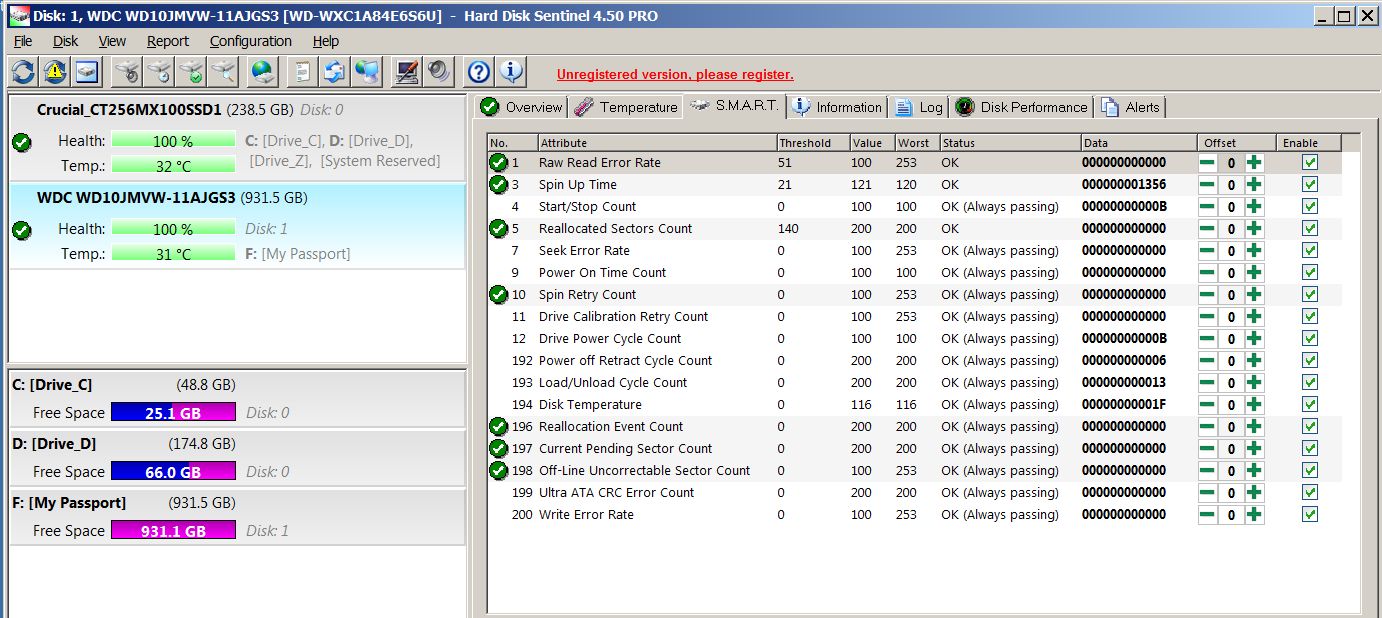The width and height of the screenshot is (1382, 618).
Task: Decrease offset for Write Error Rate
Action: (x=1208, y=515)
